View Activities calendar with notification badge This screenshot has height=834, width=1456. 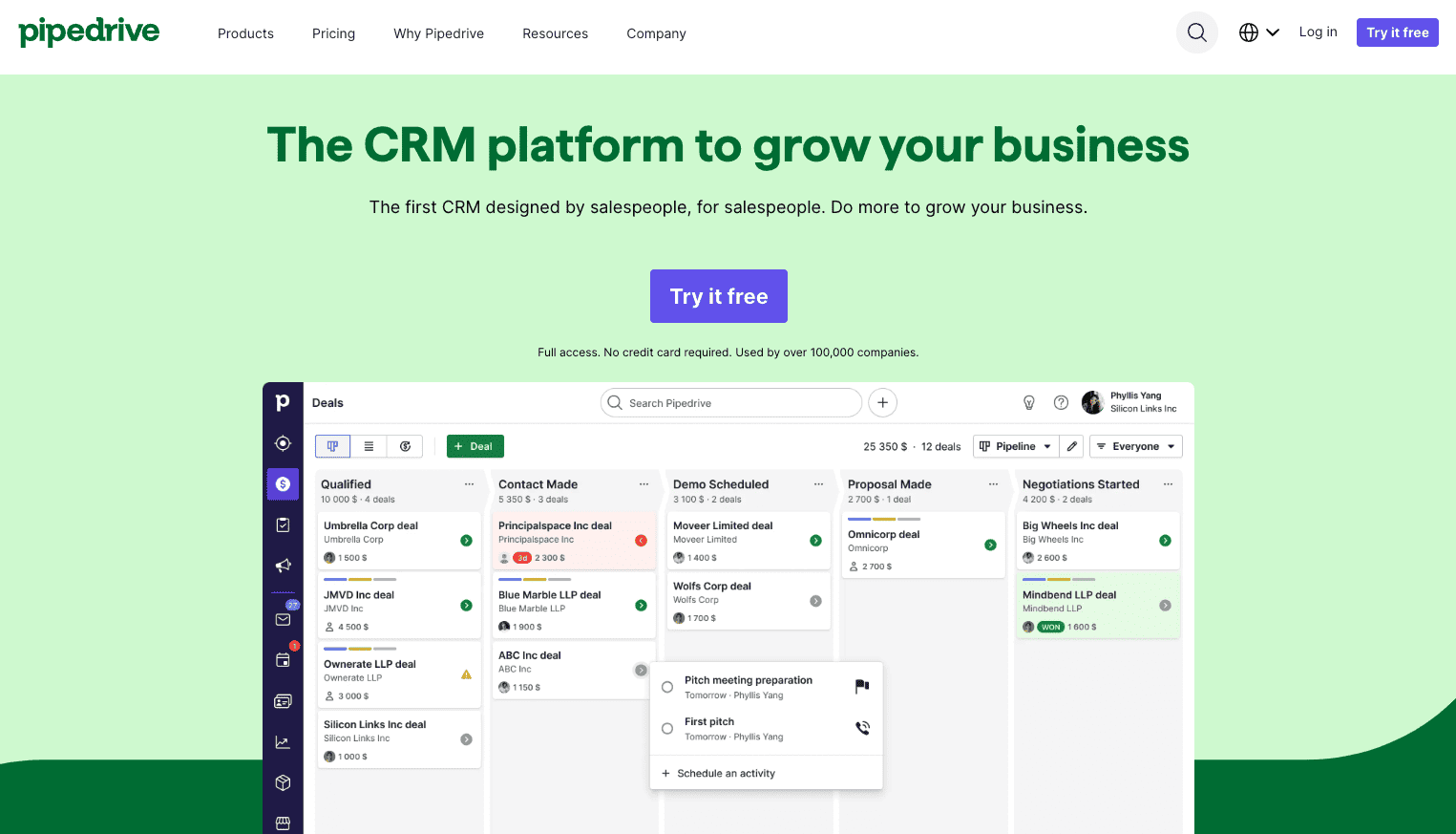pyautogui.click(x=283, y=659)
